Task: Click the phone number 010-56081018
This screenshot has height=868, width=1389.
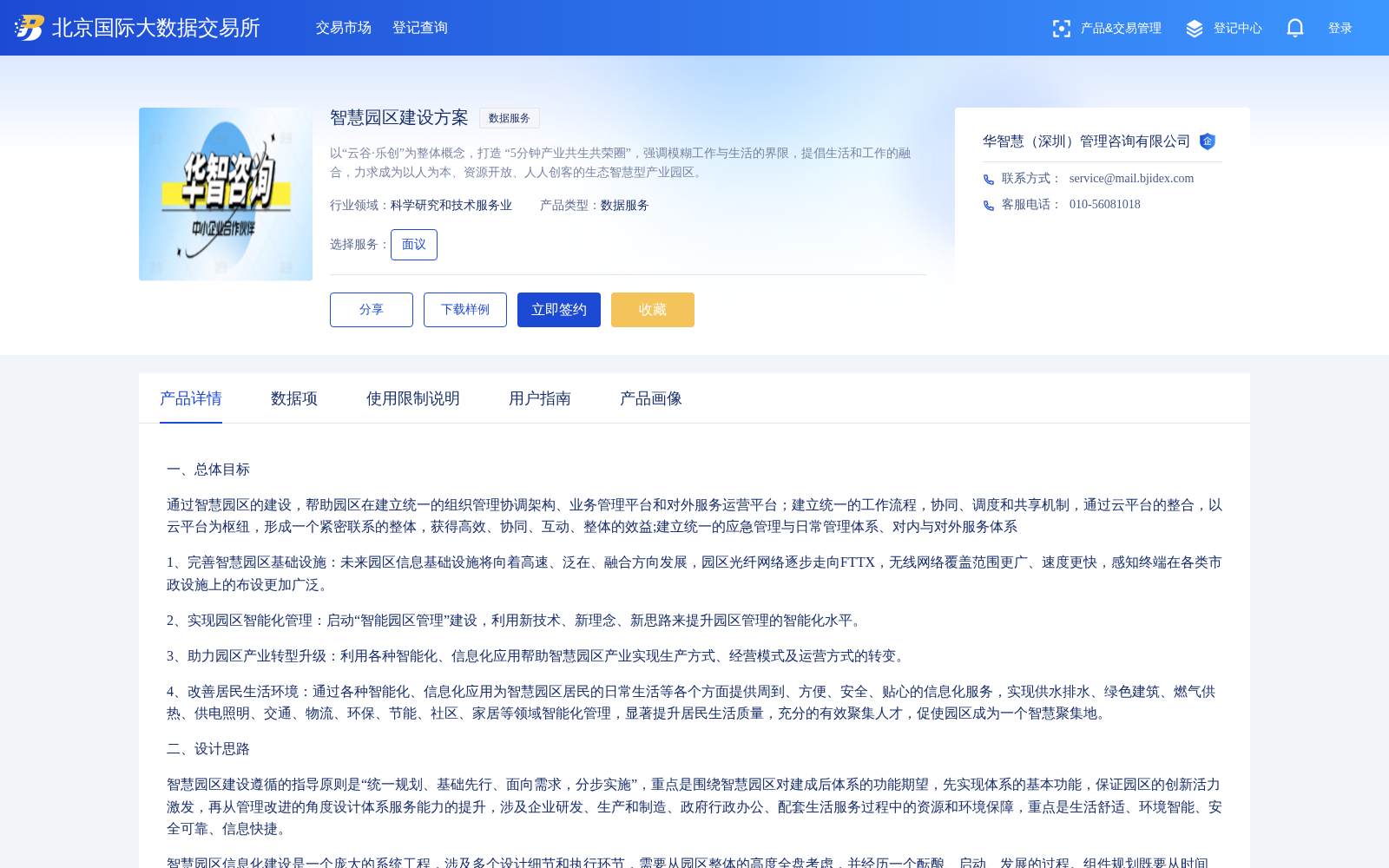Action: coord(1105,205)
